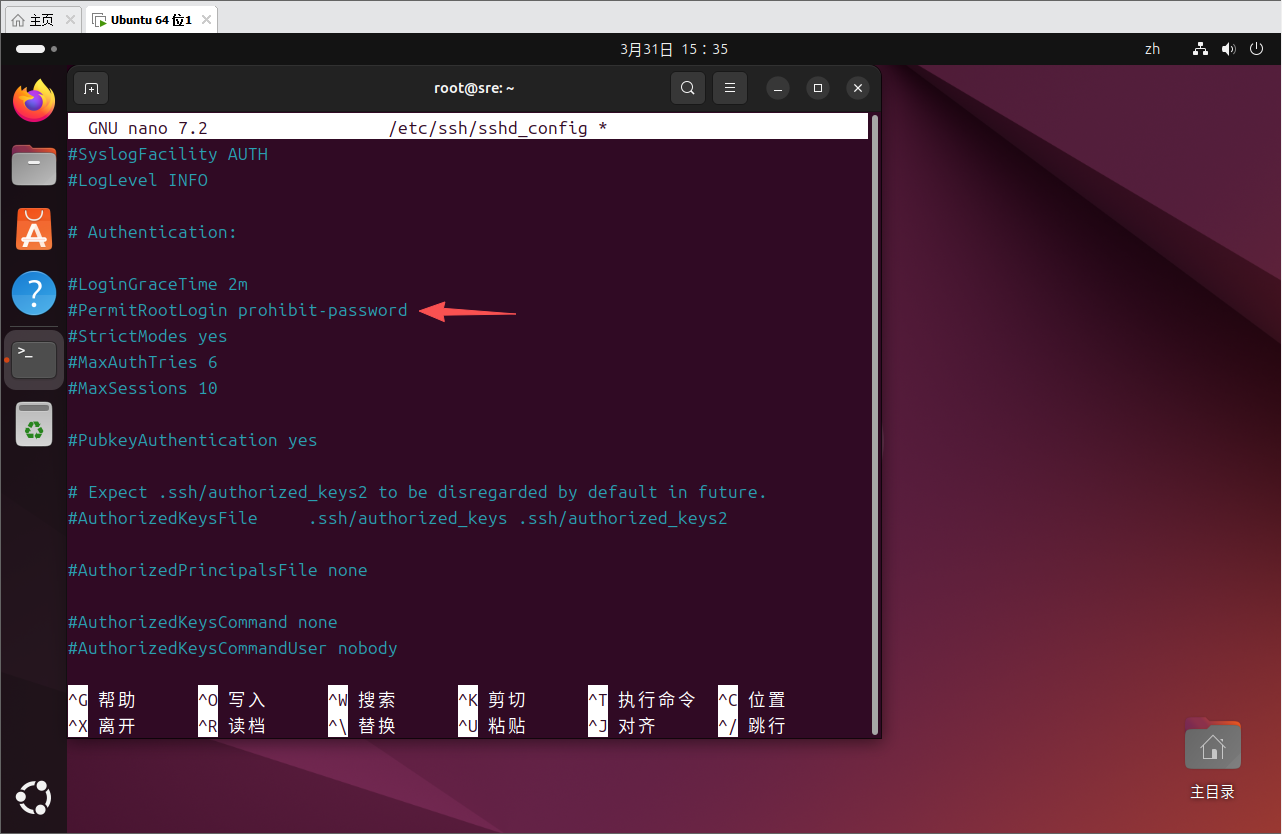The height and width of the screenshot is (834, 1282).
Task: Click the #AuthorizedKeysCommand none line
Action: (203, 622)
